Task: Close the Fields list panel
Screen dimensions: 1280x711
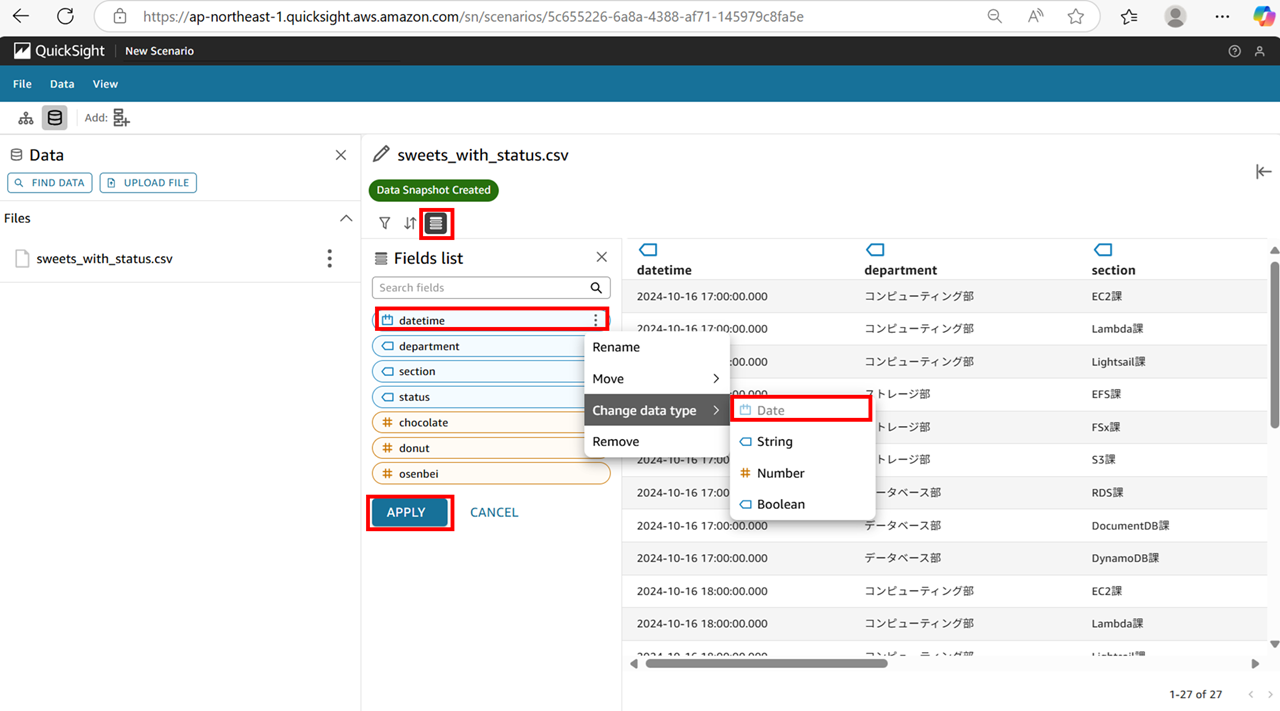Action: (601, 257)
